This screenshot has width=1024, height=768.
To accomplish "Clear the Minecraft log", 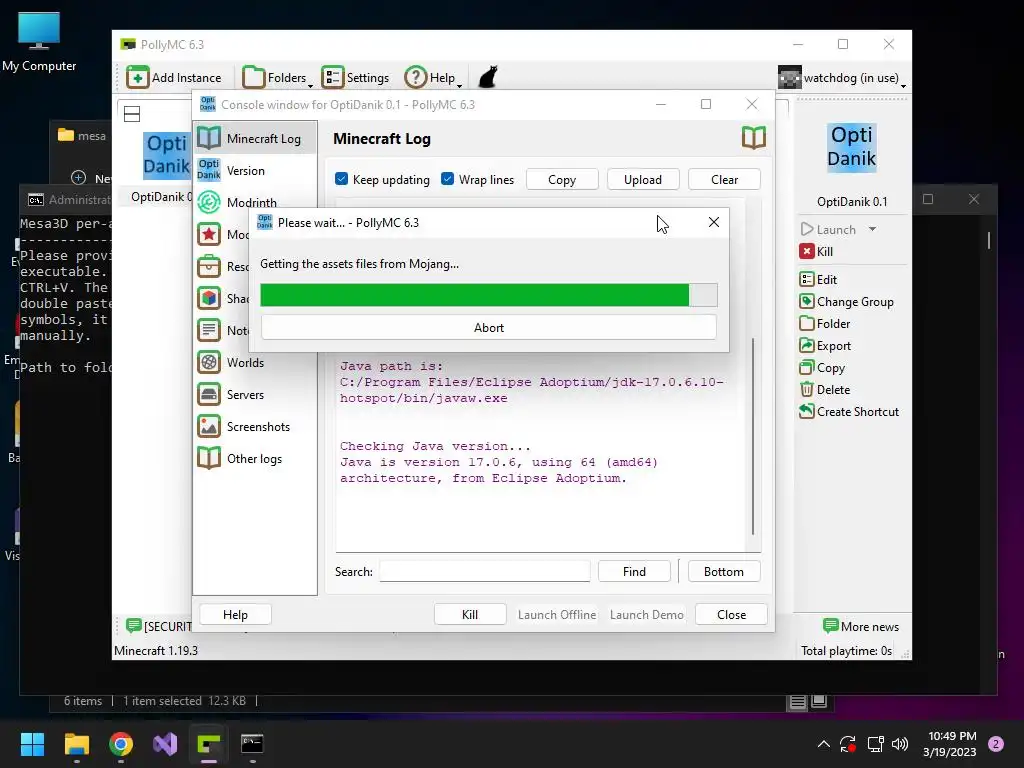I will pos(724,180).
